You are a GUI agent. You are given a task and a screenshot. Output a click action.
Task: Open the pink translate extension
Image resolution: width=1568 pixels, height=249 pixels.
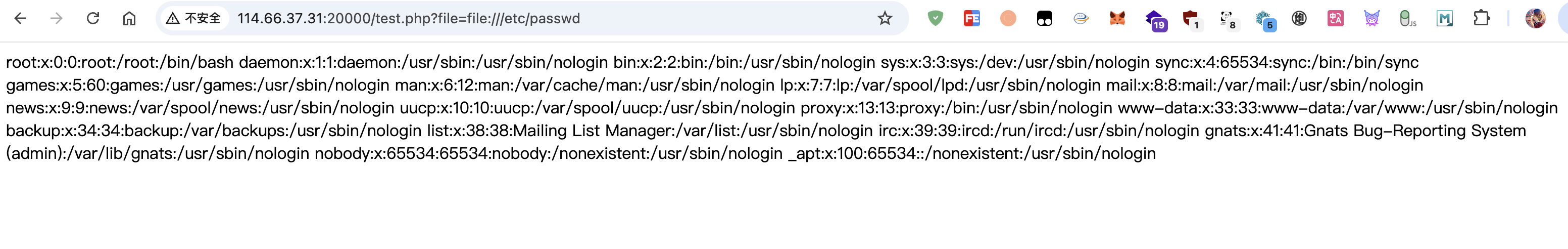click(x=1336, y=18)
